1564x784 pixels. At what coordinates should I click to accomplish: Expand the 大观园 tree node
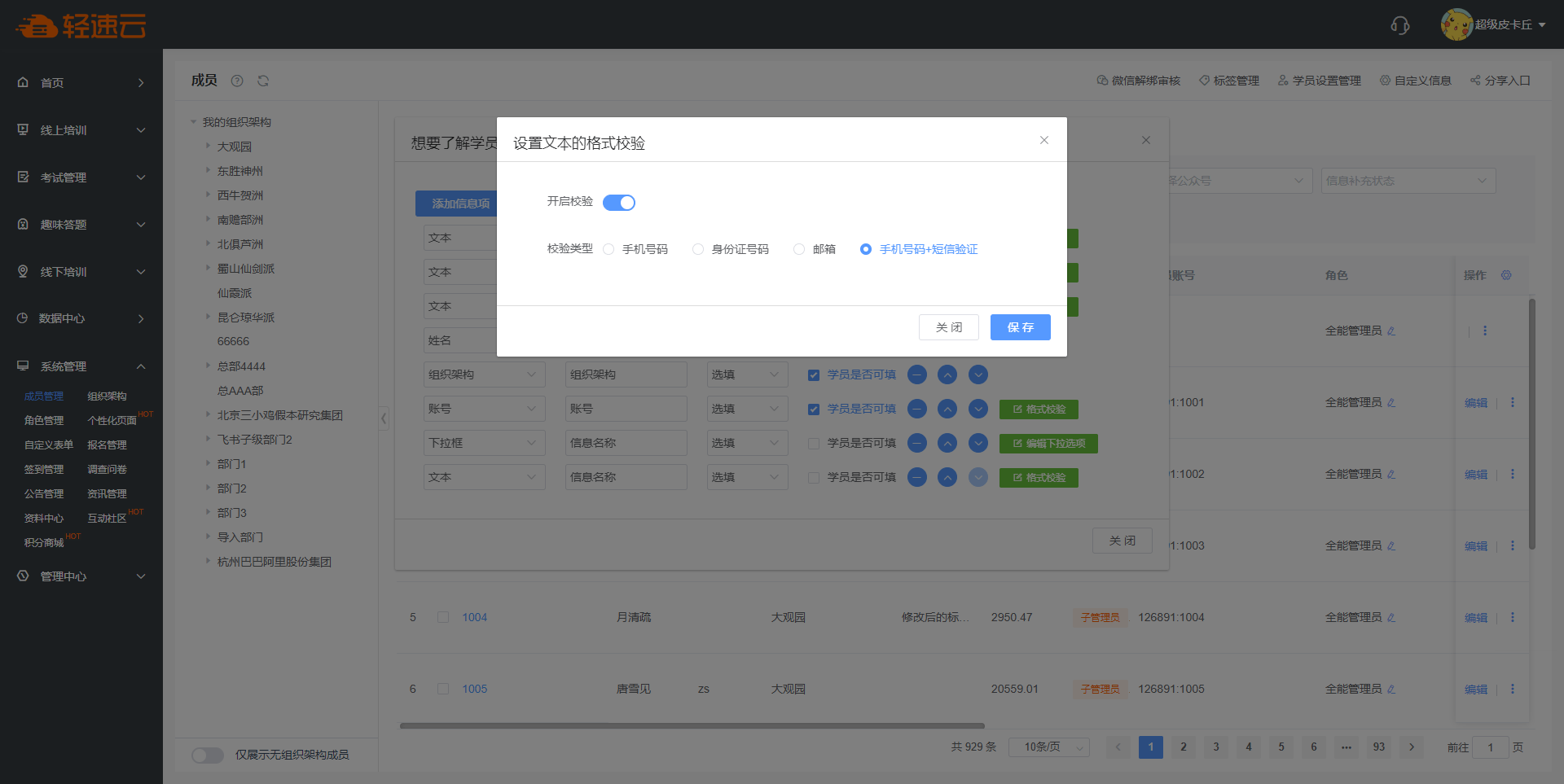[208, 147]
